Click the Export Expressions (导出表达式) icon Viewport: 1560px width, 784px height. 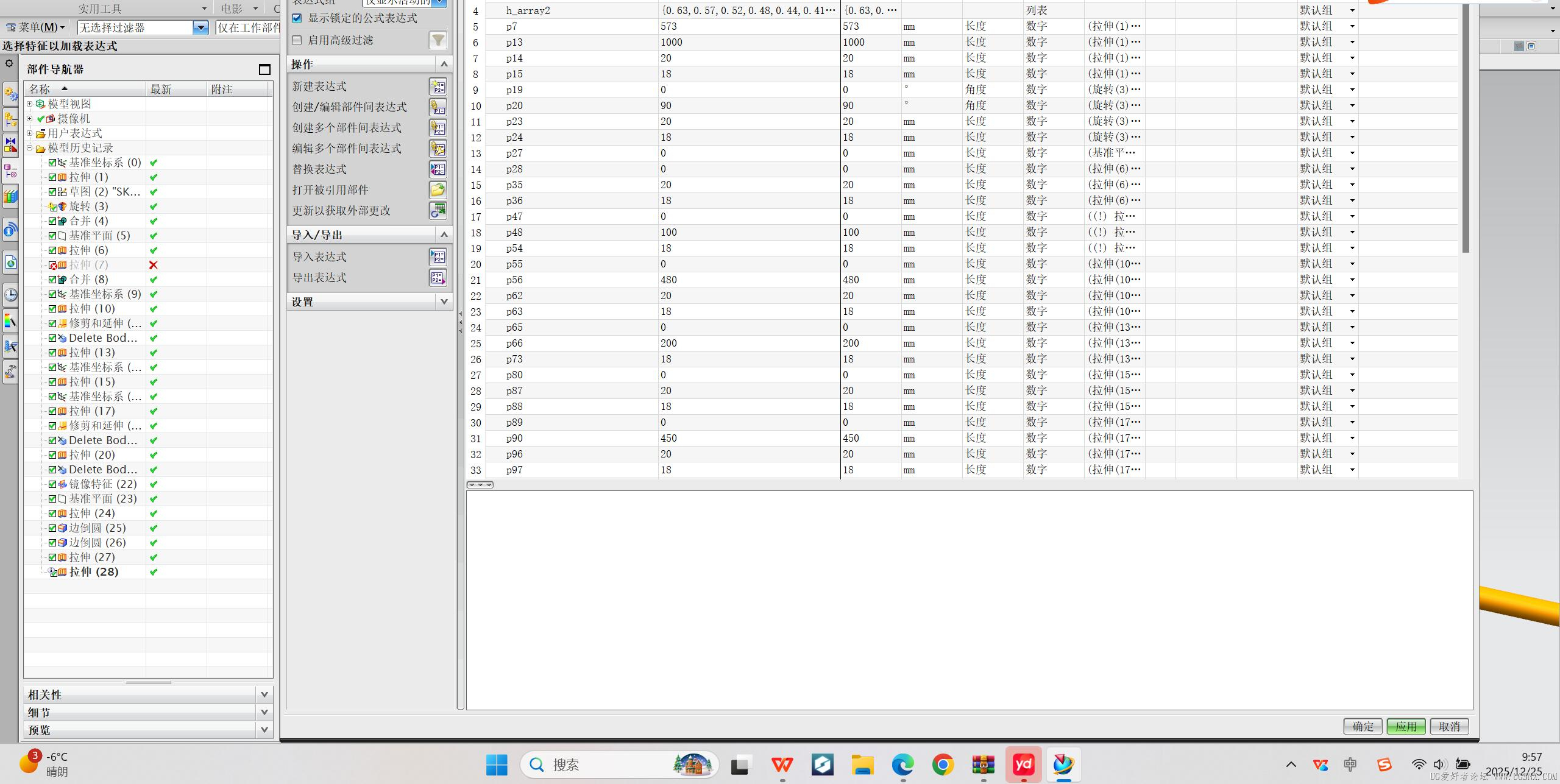click(x=438, y=278)
